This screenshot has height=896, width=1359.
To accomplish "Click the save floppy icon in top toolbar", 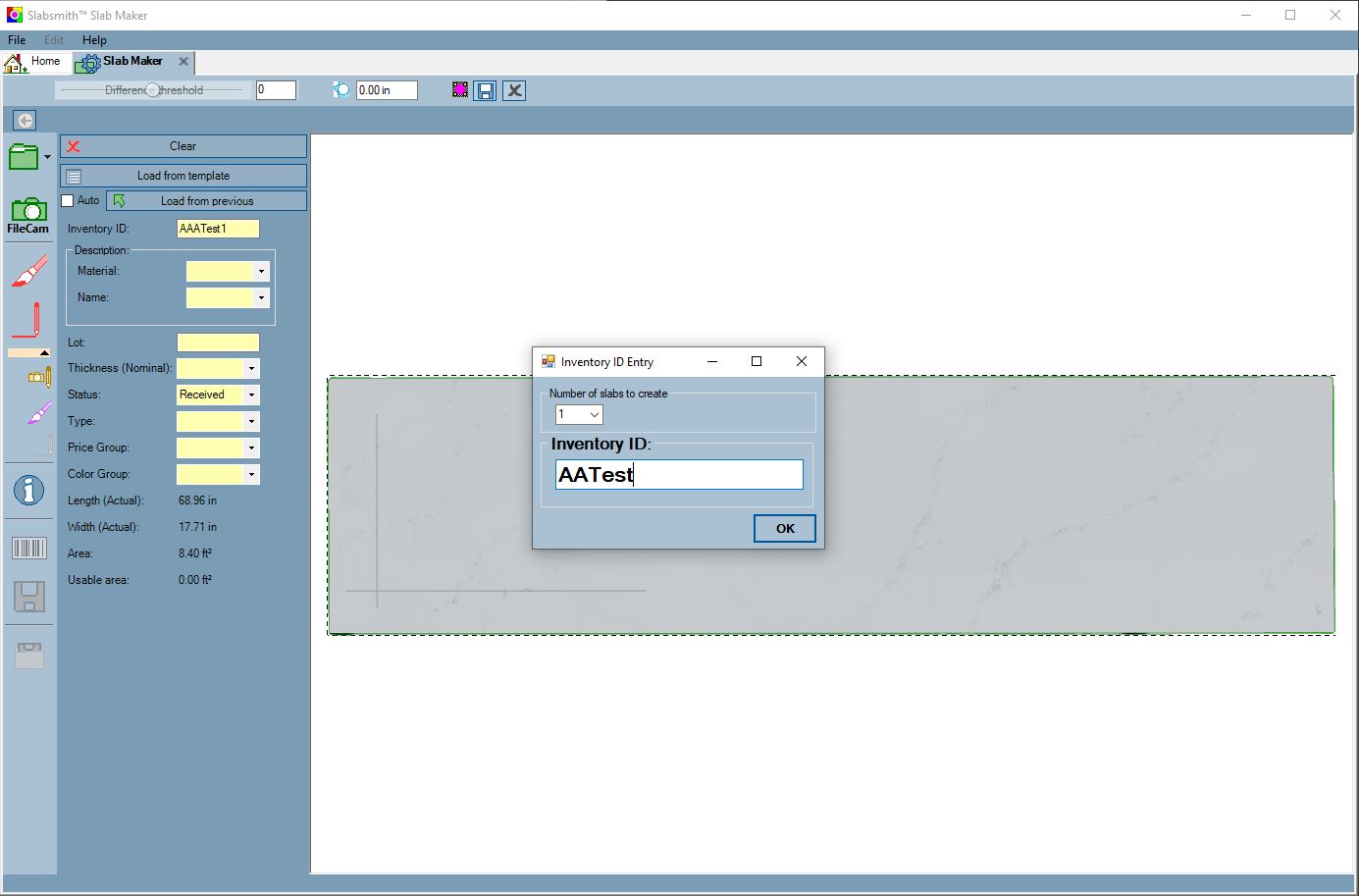I will 485,90.
